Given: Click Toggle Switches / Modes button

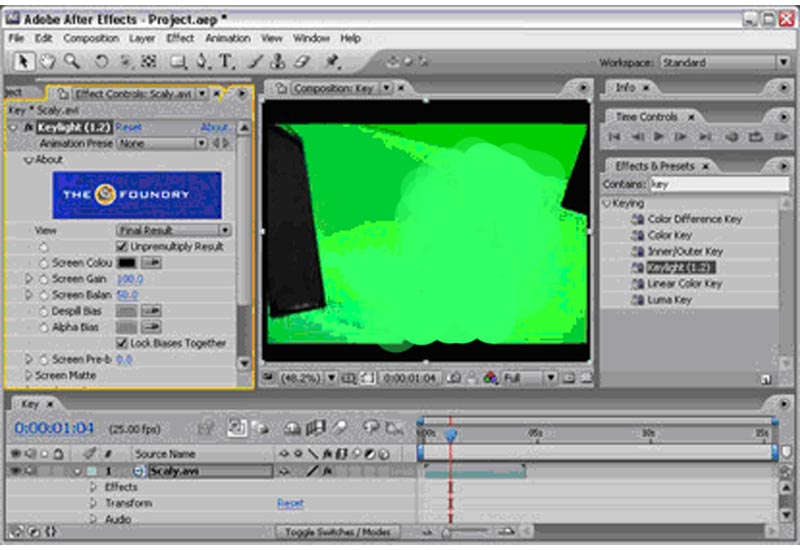Looking at the screenshot, I should [337, 532].
